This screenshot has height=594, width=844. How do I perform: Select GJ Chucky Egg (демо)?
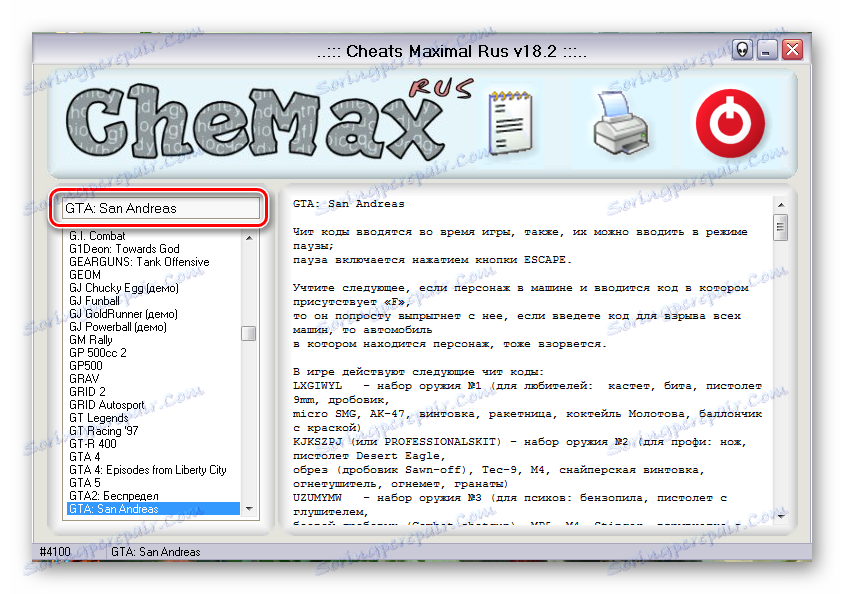point(123,288)
